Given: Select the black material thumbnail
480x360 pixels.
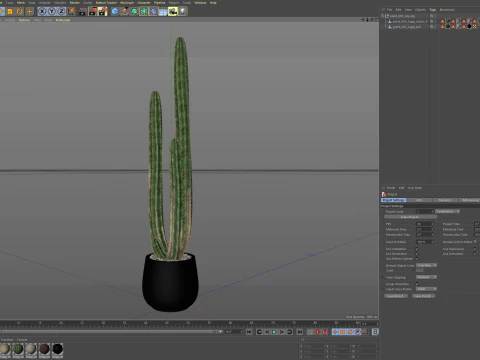Looking at the screenshot, I should tap(57, 349).
